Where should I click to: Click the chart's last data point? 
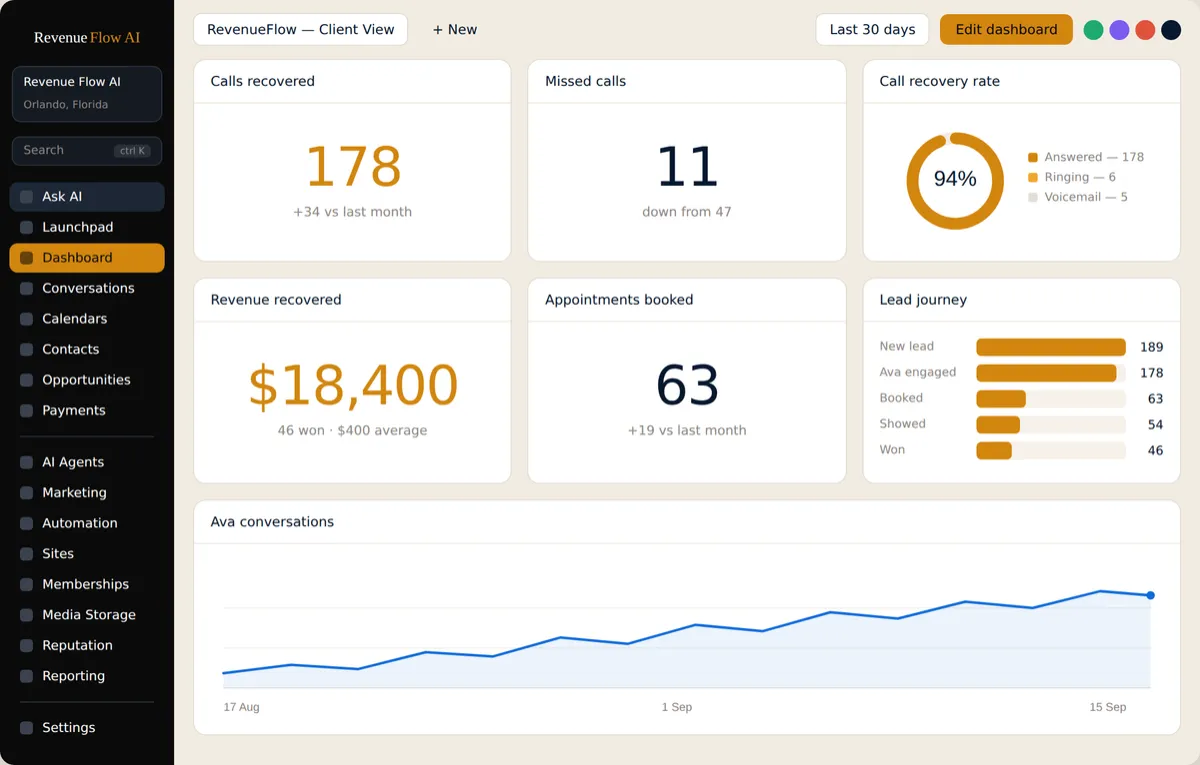pos(1150,595)
